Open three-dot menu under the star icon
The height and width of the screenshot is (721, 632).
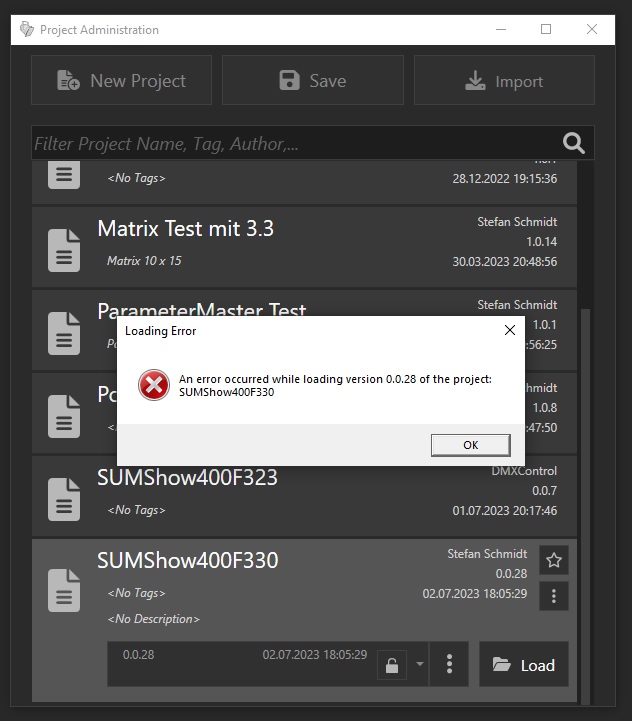553,597
